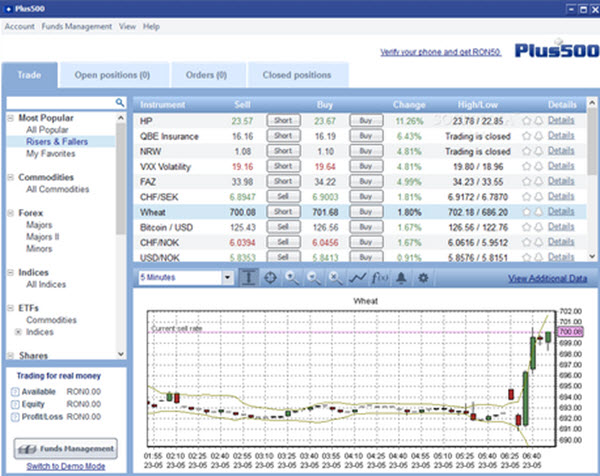
Task: Click help icon beside Profit/Loss
Action: (x=15, y=417)
